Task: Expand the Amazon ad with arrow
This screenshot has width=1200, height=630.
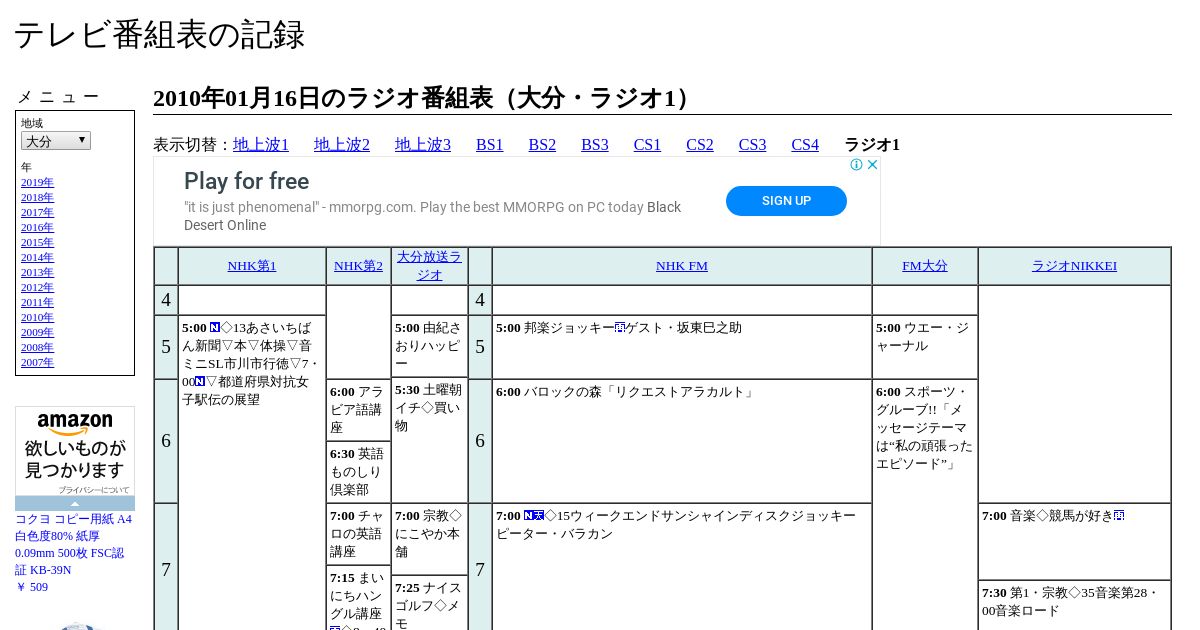Action: click(x=75, y=504)
